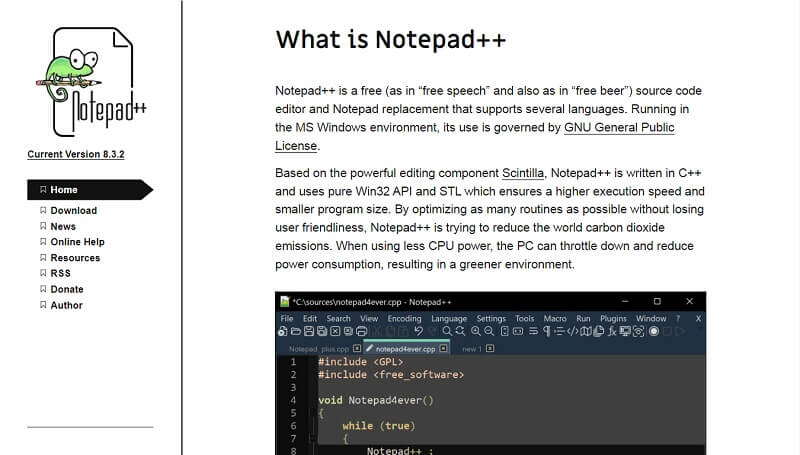Toggle the Monitoring eye icon

pos(639,332)
